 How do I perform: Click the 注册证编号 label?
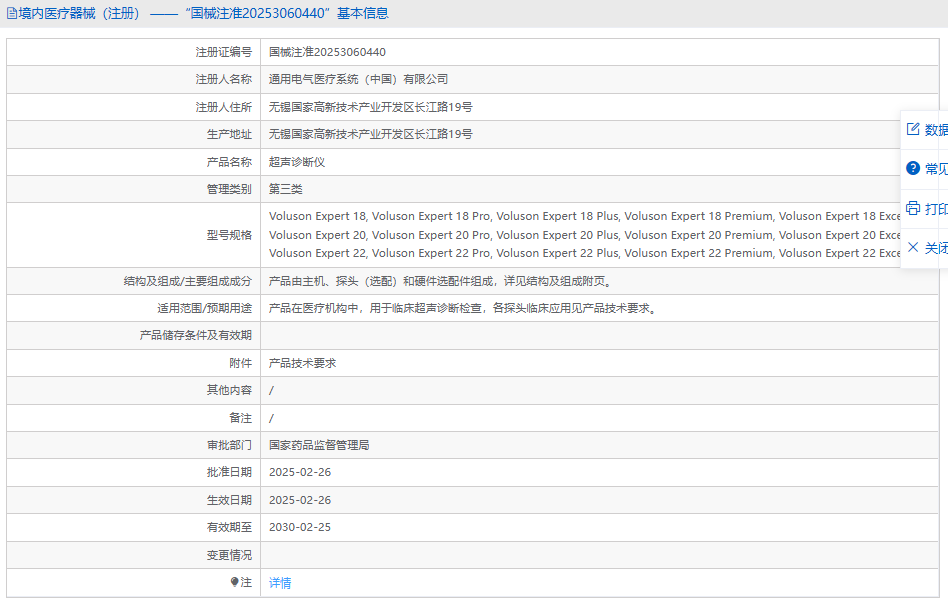tap(224, 52)
